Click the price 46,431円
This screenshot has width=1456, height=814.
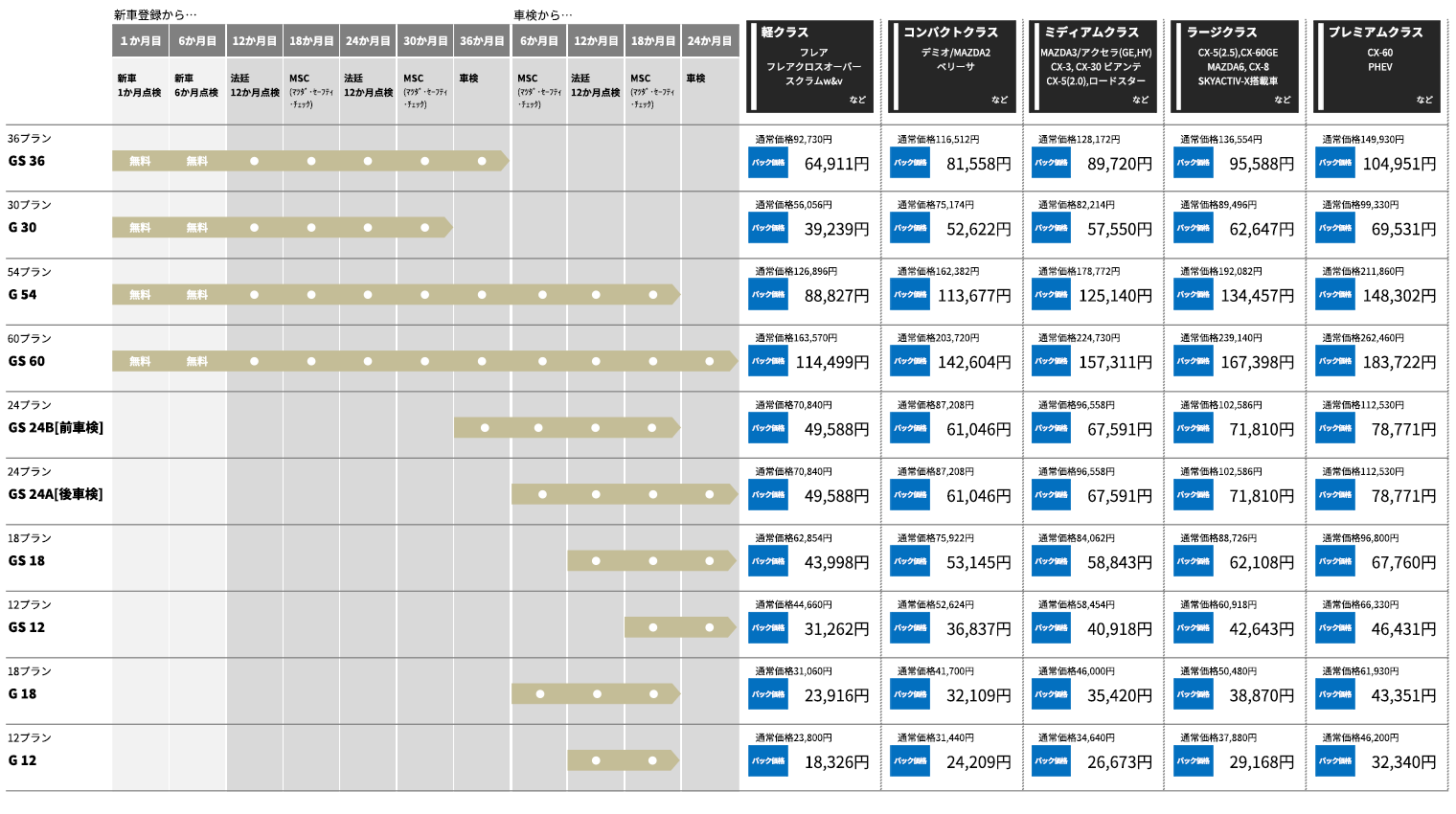pos(1403,629)
